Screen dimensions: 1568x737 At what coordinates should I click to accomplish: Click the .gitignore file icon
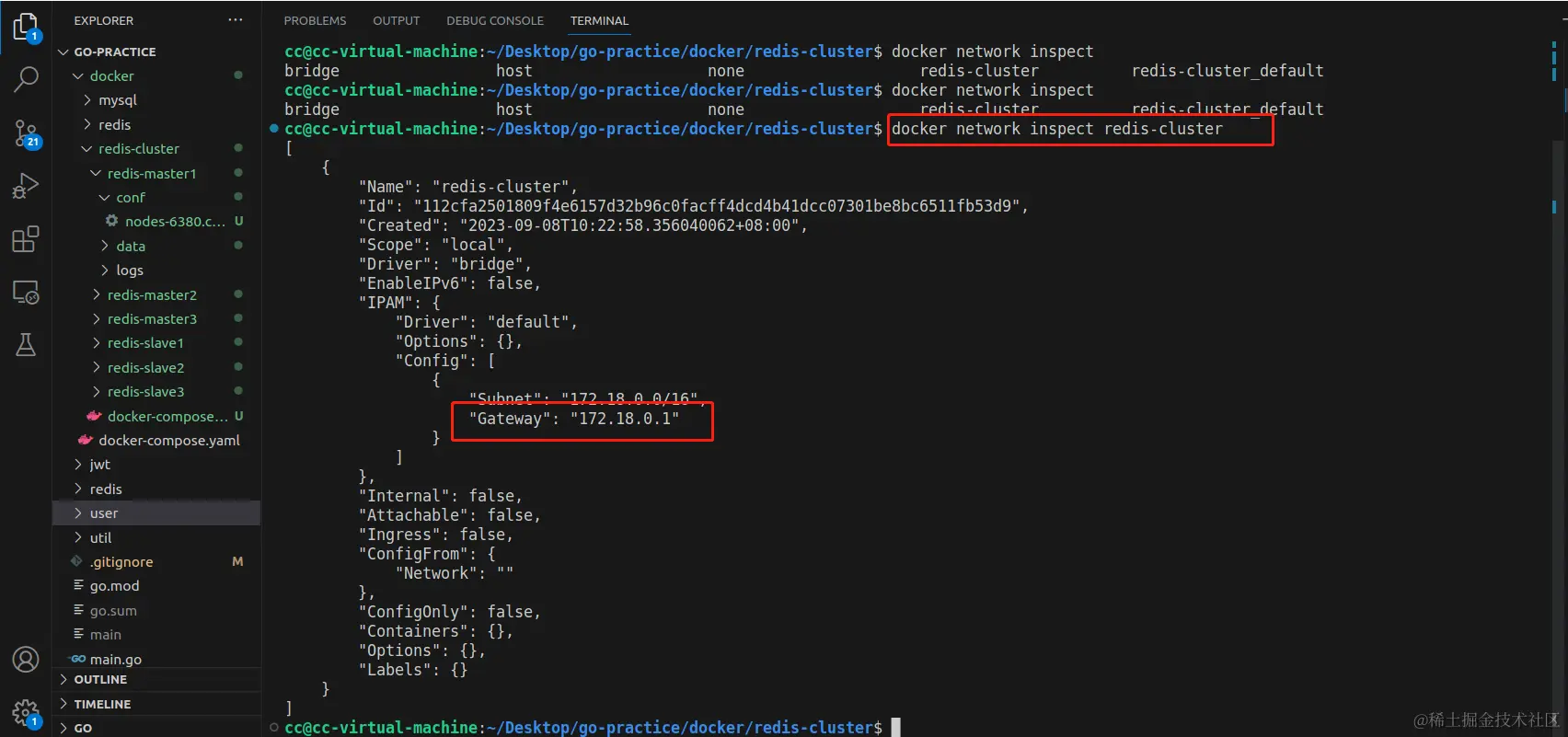(77, 561)
